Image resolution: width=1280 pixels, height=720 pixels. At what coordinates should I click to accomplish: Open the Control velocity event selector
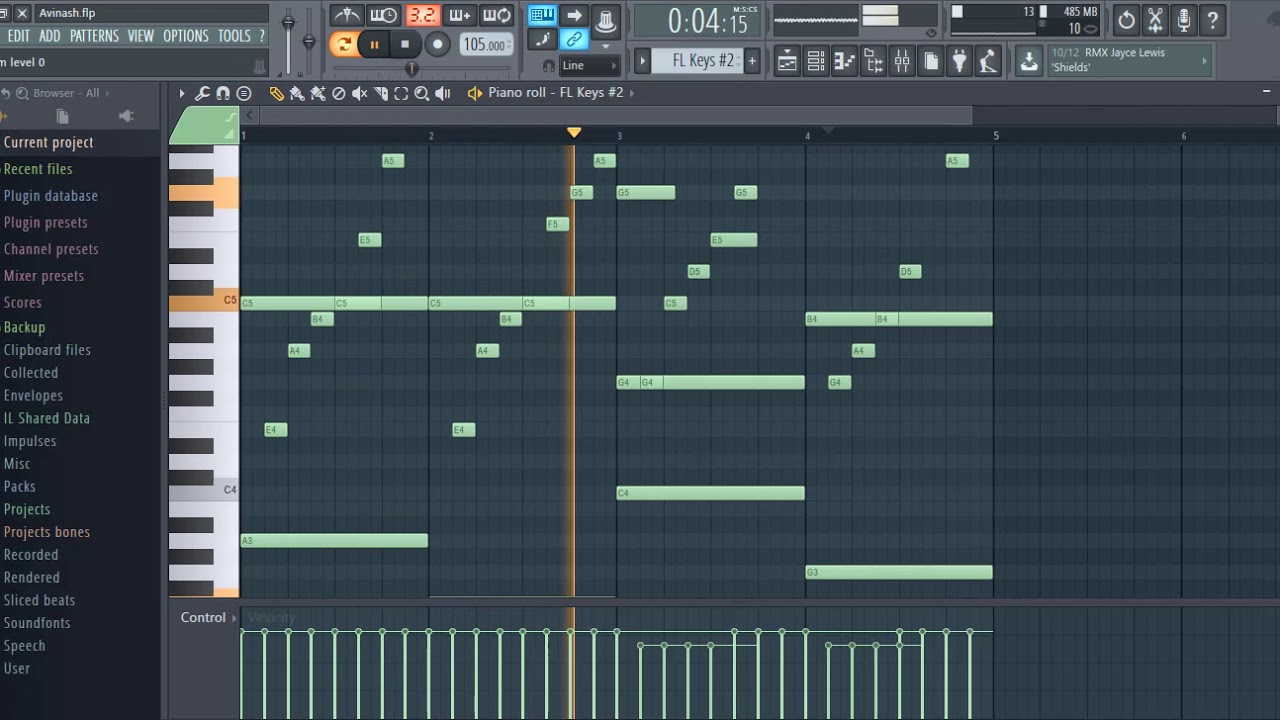click(x=209, y=617)
